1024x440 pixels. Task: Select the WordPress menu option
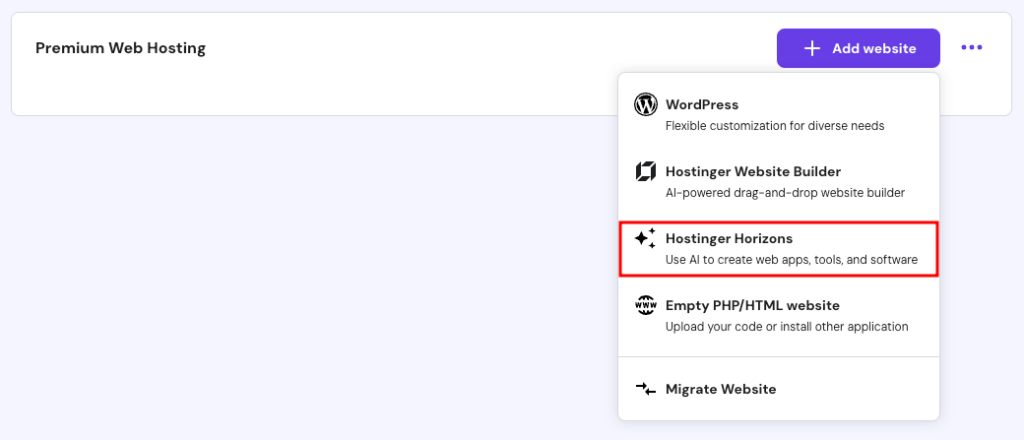[x=778, y=114]
